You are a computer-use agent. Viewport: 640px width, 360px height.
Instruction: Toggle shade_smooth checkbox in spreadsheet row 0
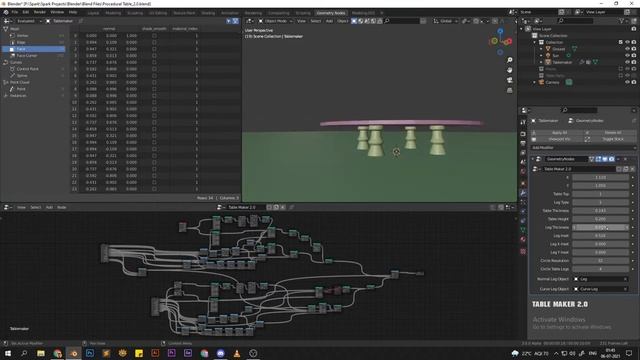(154, 36)
